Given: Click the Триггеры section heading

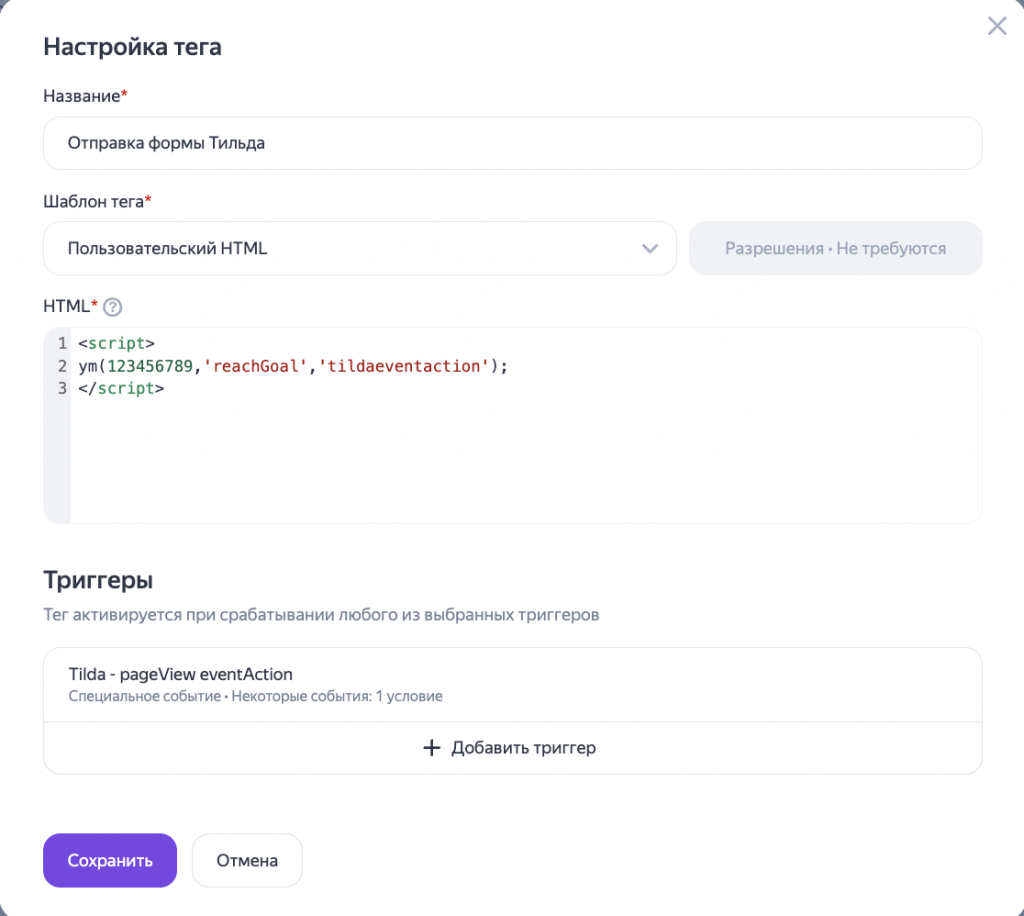Looking at the screenshot, I should click(x=98, y=580).
